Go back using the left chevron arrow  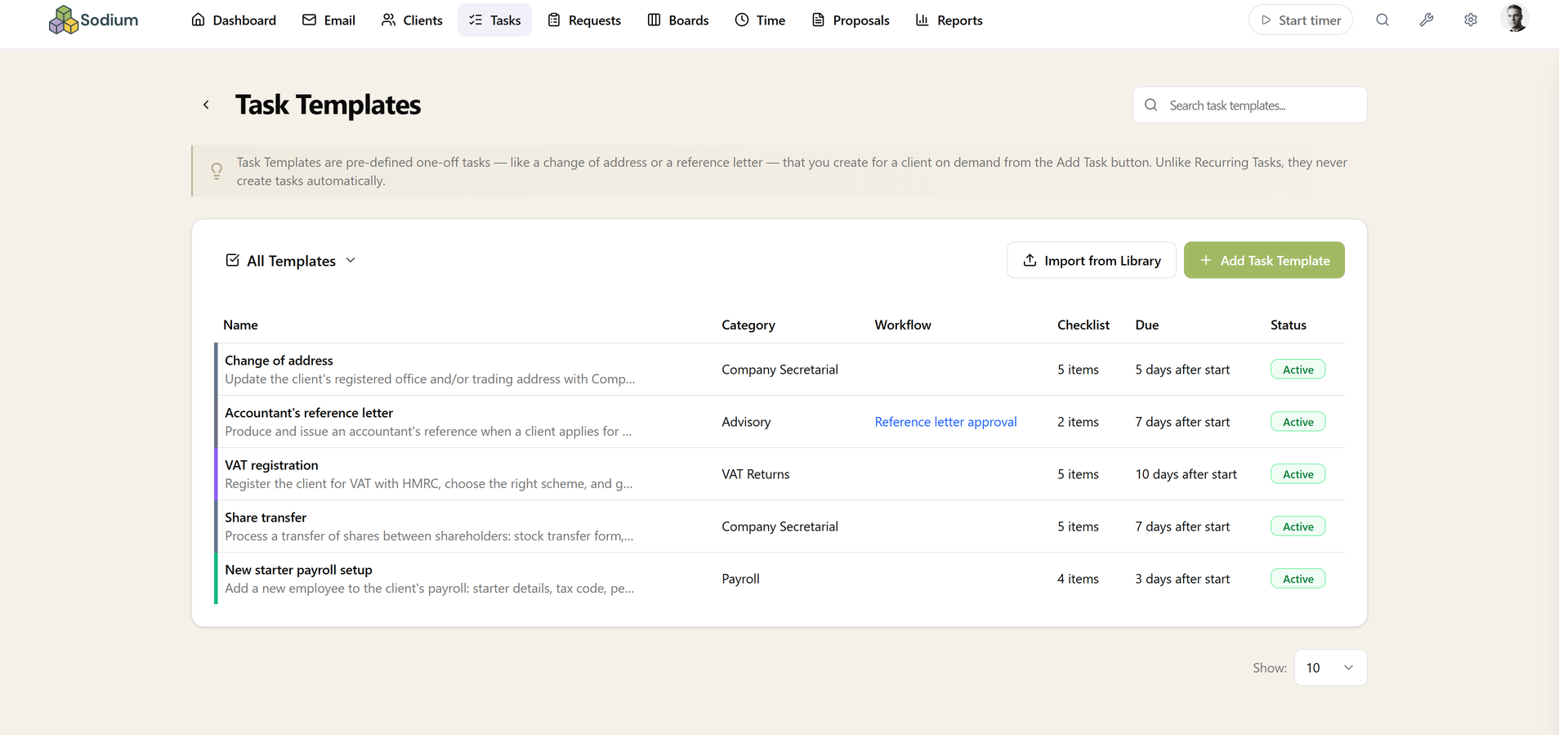pyautogui.click(x=206, y=105)
